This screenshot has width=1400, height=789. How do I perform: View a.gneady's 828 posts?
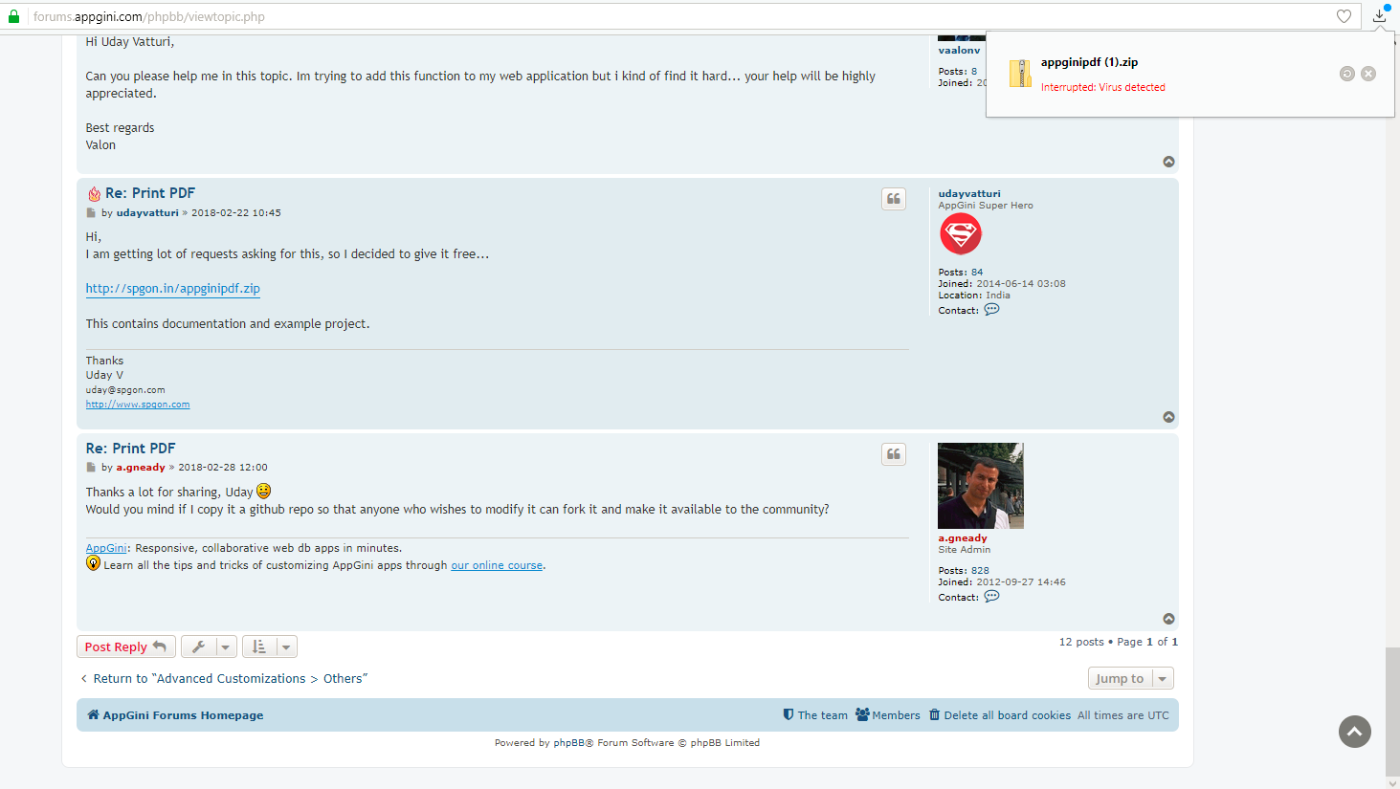click(x=980, y=571)
